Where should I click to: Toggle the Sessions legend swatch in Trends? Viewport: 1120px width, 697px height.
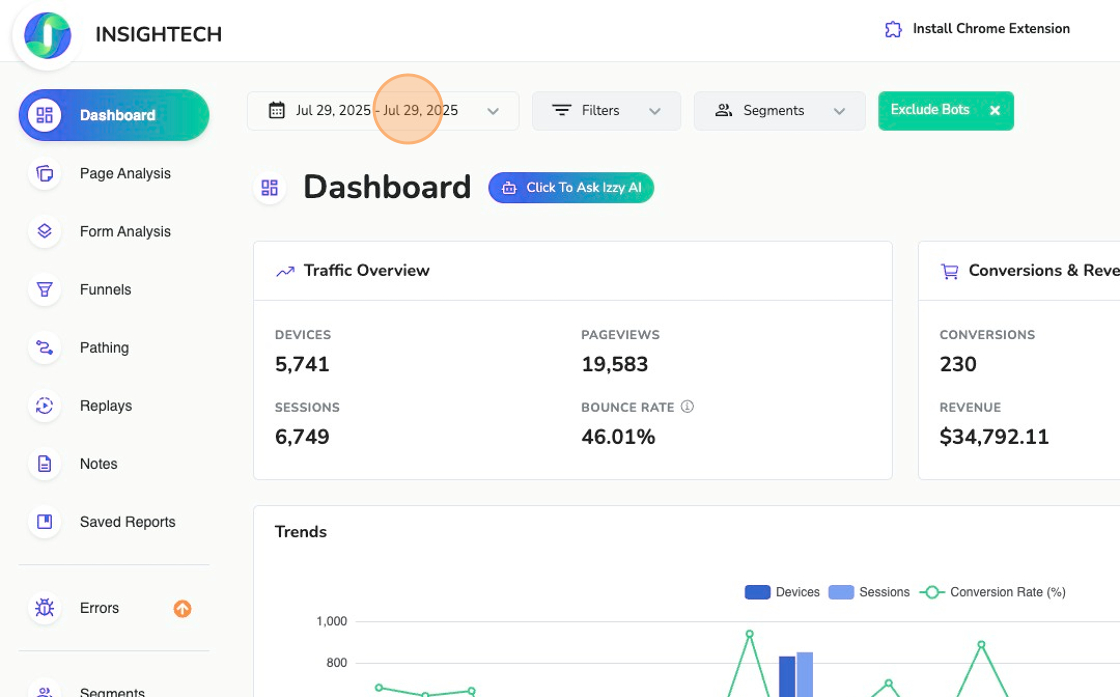841,592
